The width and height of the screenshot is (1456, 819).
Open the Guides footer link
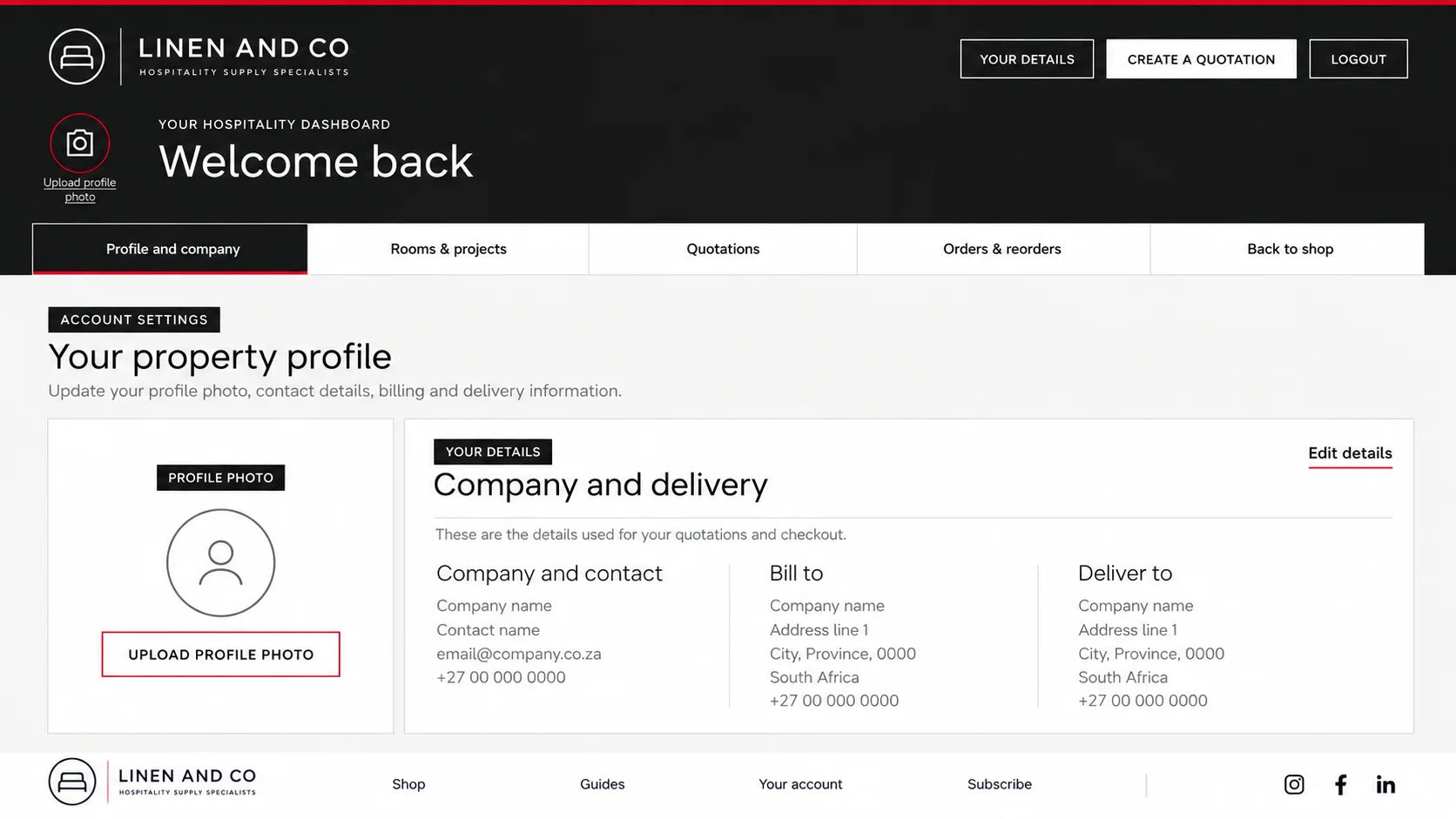point(603,784)
